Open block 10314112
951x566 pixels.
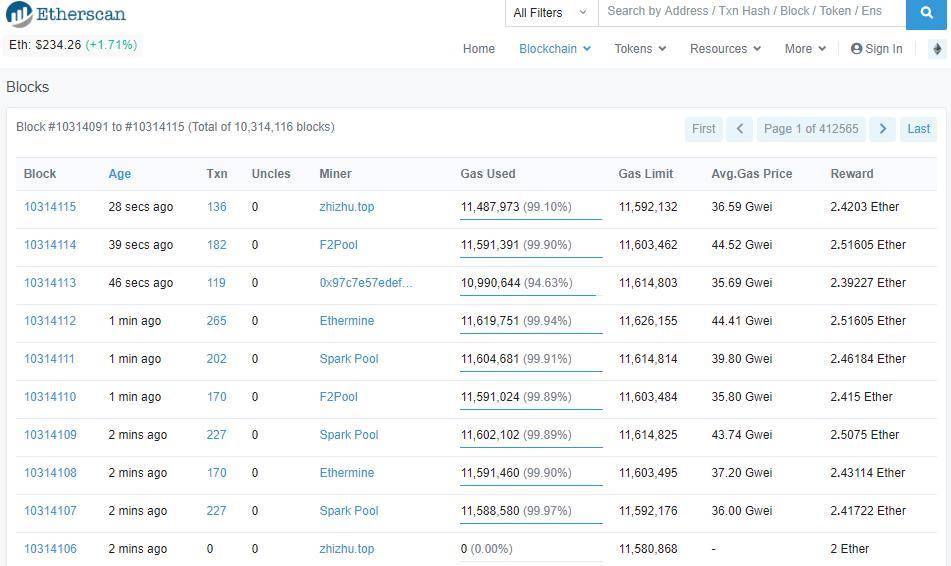click(x=50, y=321)
